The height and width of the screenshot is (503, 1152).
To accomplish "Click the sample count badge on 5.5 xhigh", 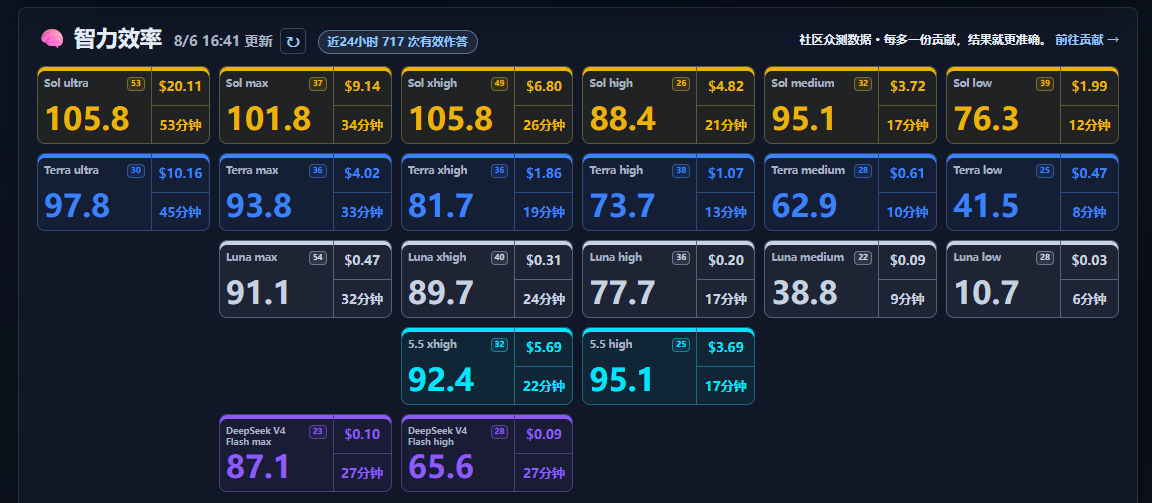I will point(500,345).
